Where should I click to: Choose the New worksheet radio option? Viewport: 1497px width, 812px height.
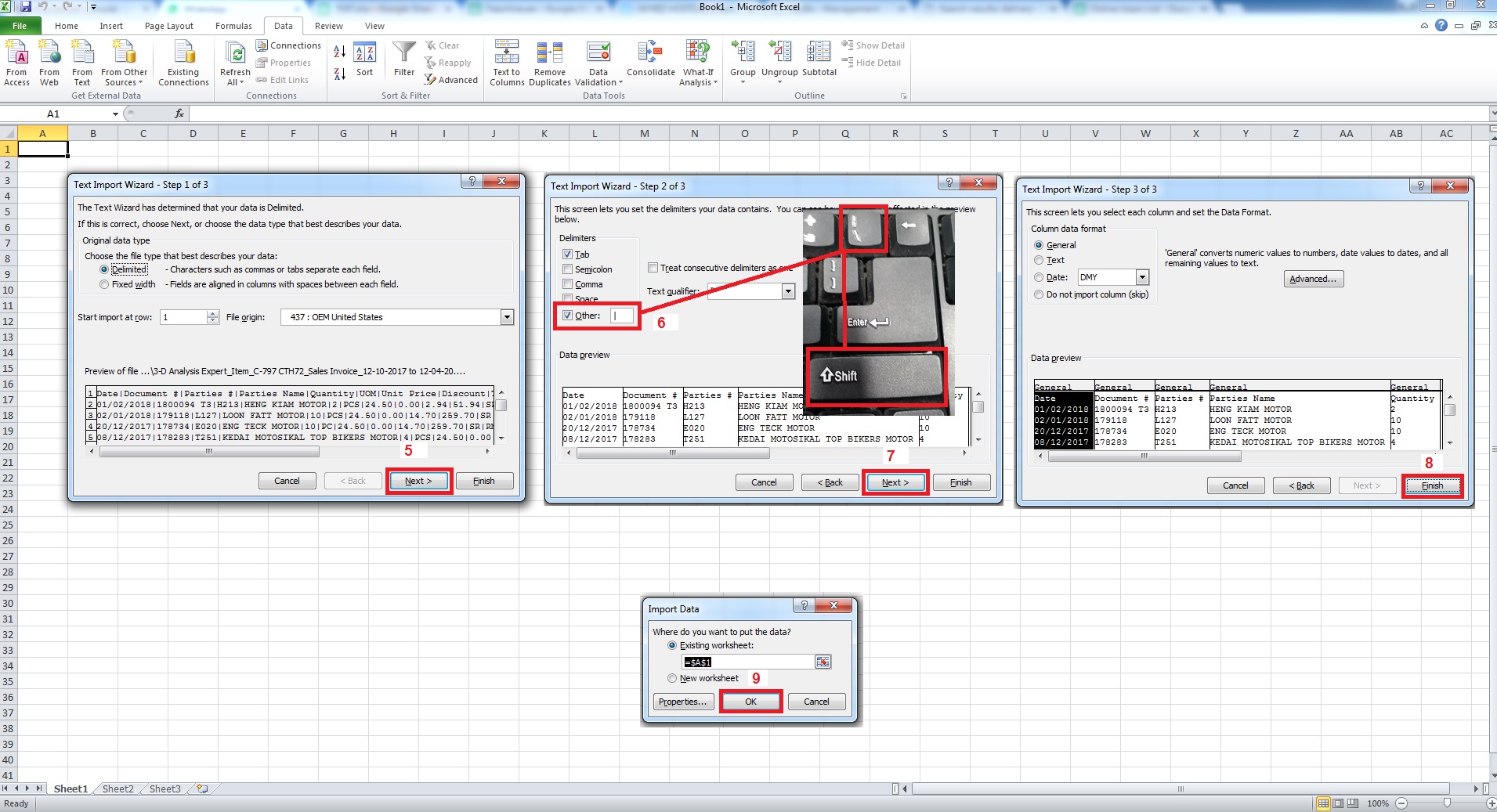(x=672, y=678)
